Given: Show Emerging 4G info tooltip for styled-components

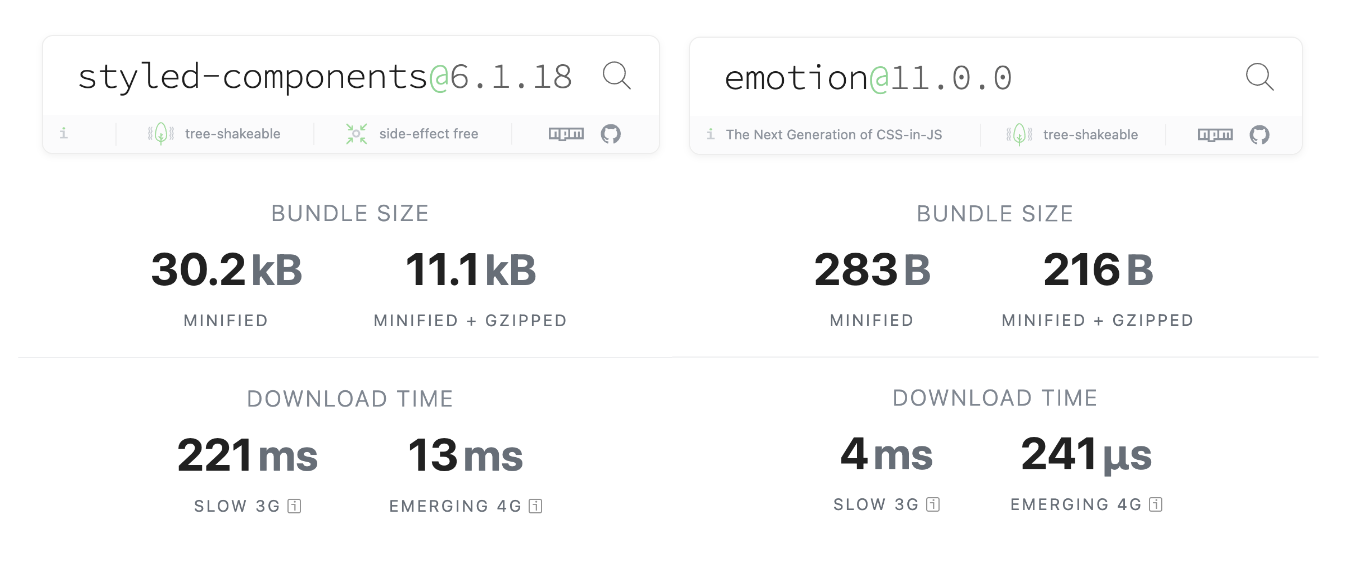Looking at the screenshot, I should tap(535, 506).
